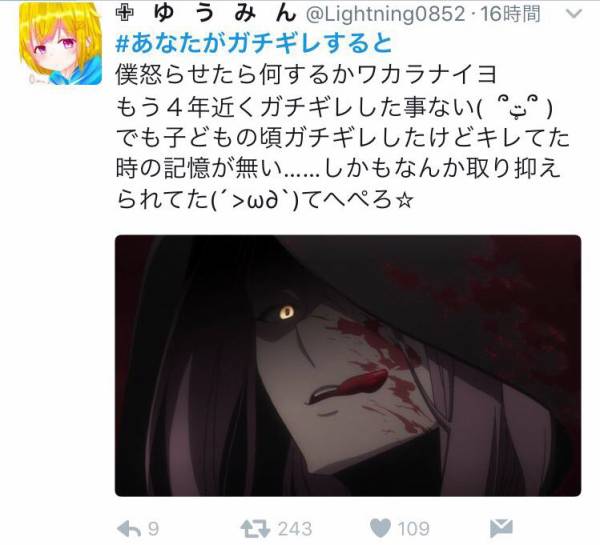This screenshot has height=545, width=600.
Task: Click the tweet line starting でも子どもの頃
Action: [342, 138]
